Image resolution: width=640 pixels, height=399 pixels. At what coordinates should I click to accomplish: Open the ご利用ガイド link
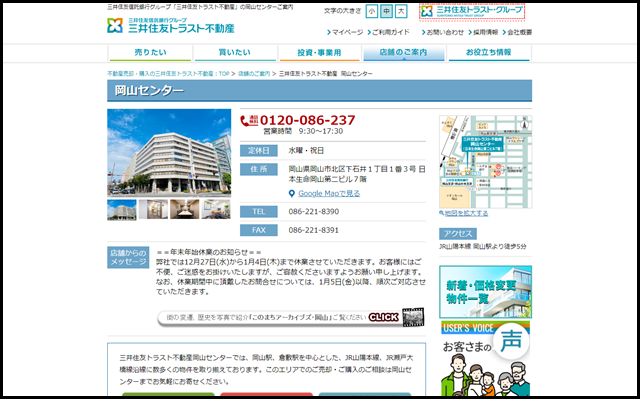(x=388, y=32)
